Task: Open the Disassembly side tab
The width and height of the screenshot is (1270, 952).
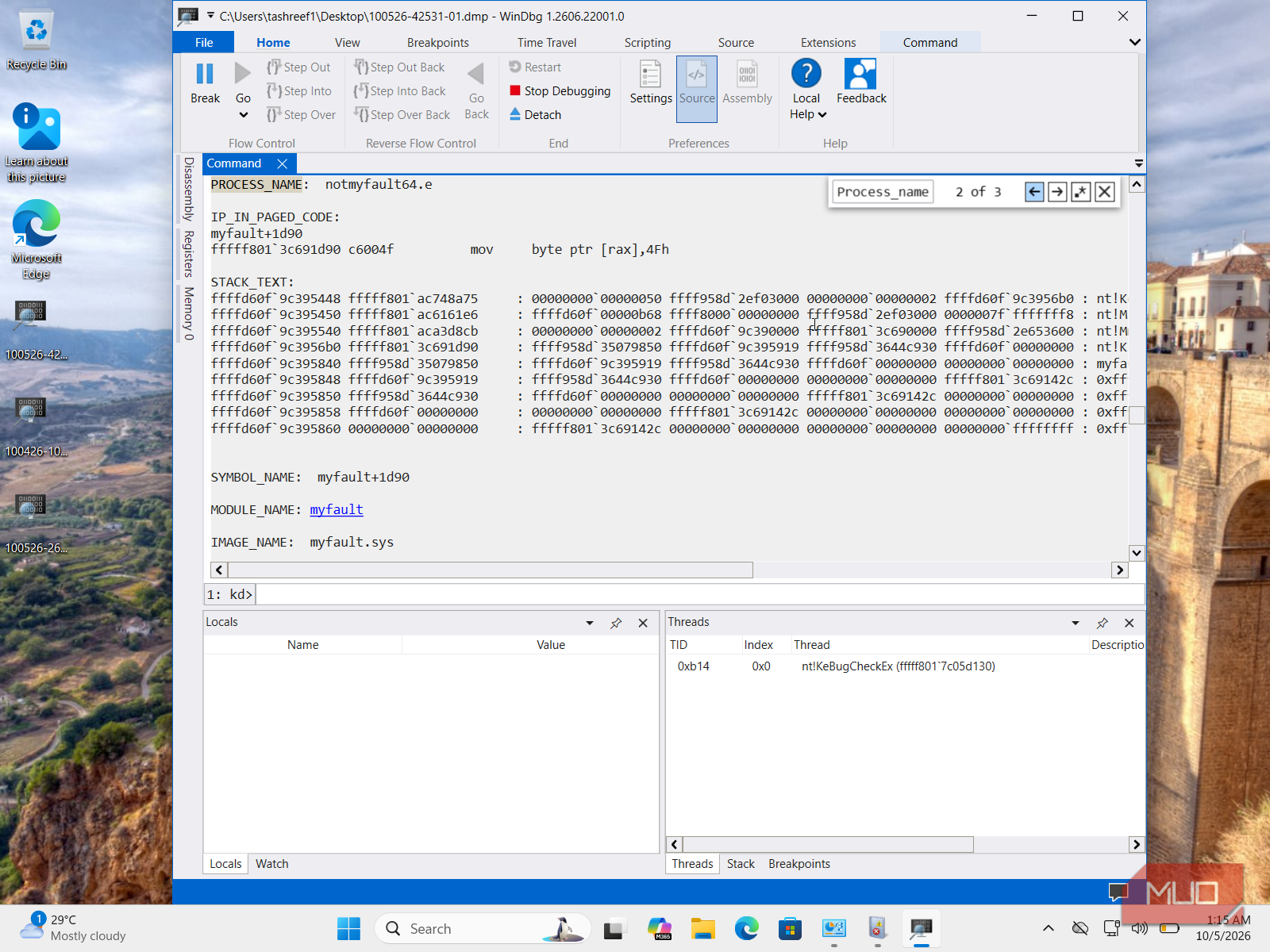Action: 189,189
